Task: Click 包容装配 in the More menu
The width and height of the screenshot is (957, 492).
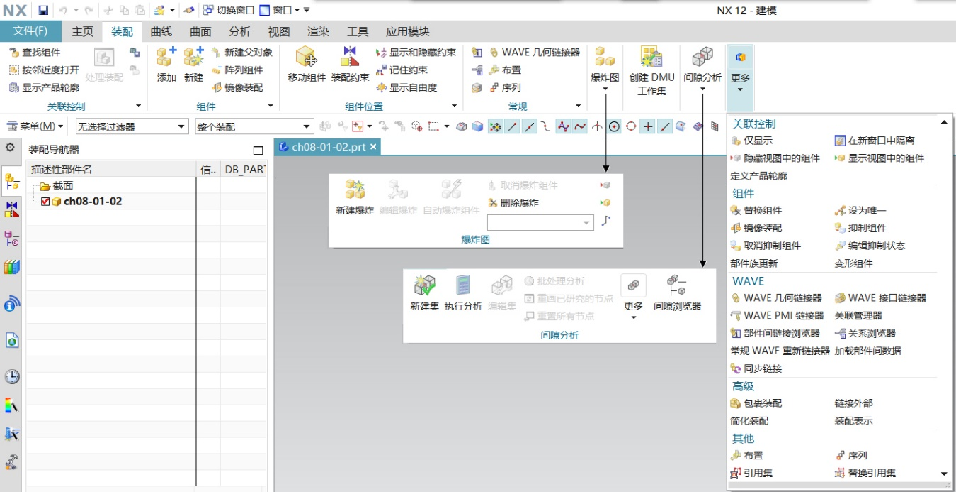Action: pos(756,403)
